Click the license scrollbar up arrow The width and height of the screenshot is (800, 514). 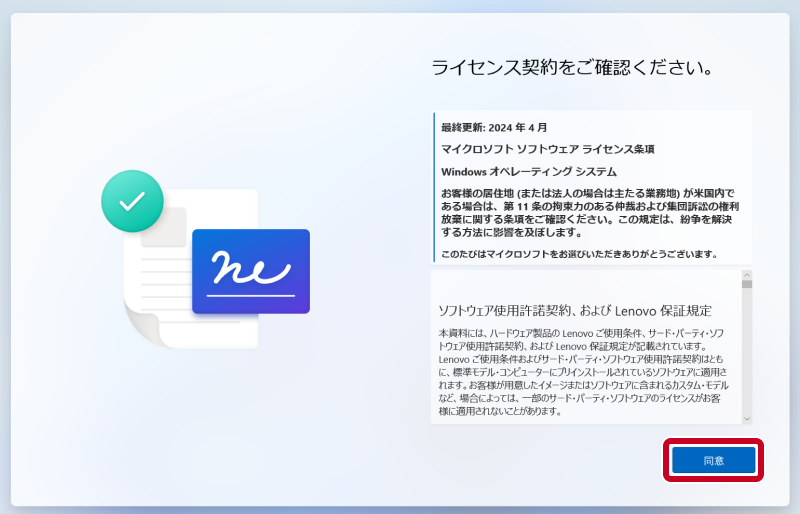(x=747, y=275)
